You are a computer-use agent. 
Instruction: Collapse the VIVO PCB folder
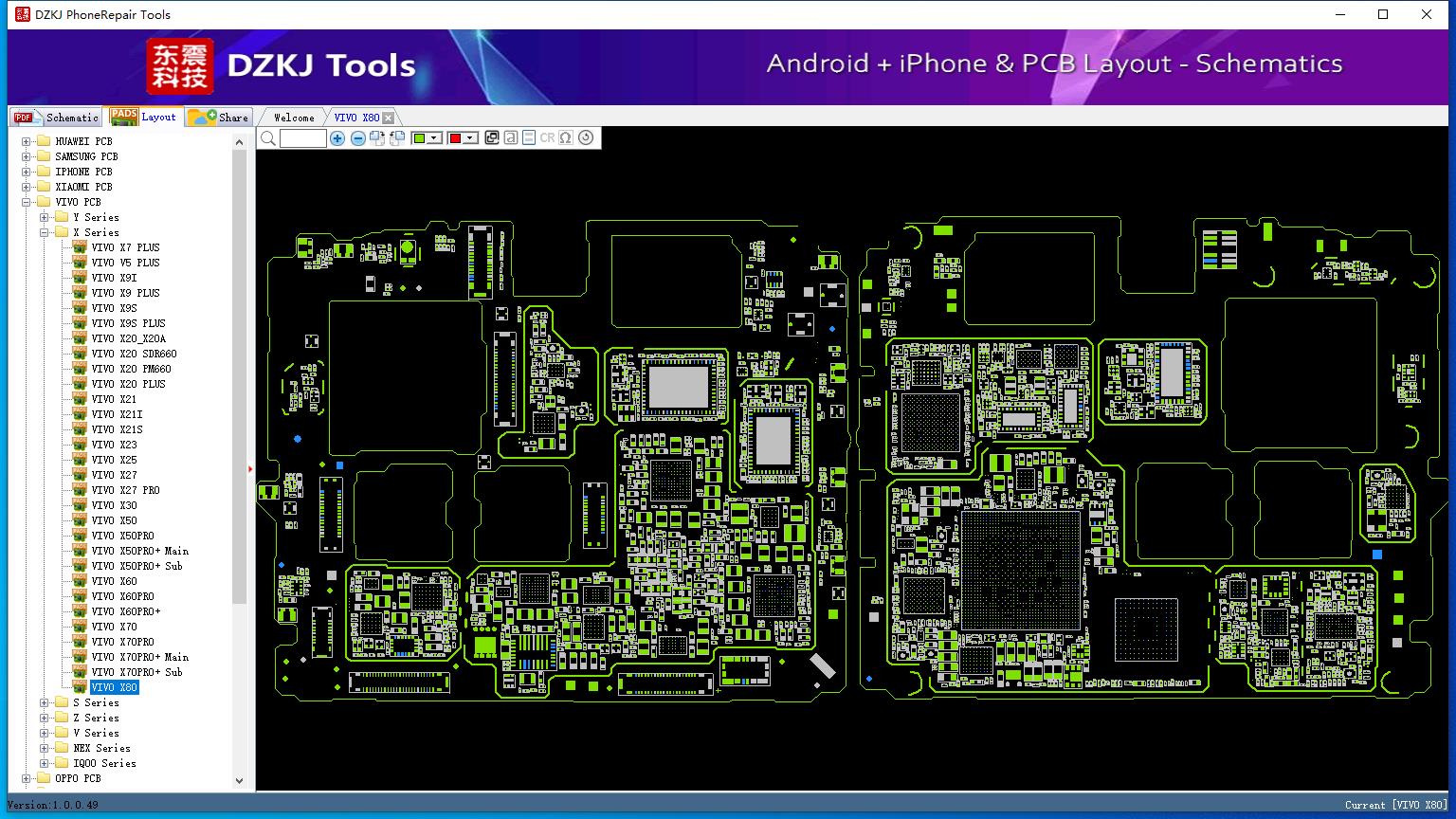27,202
